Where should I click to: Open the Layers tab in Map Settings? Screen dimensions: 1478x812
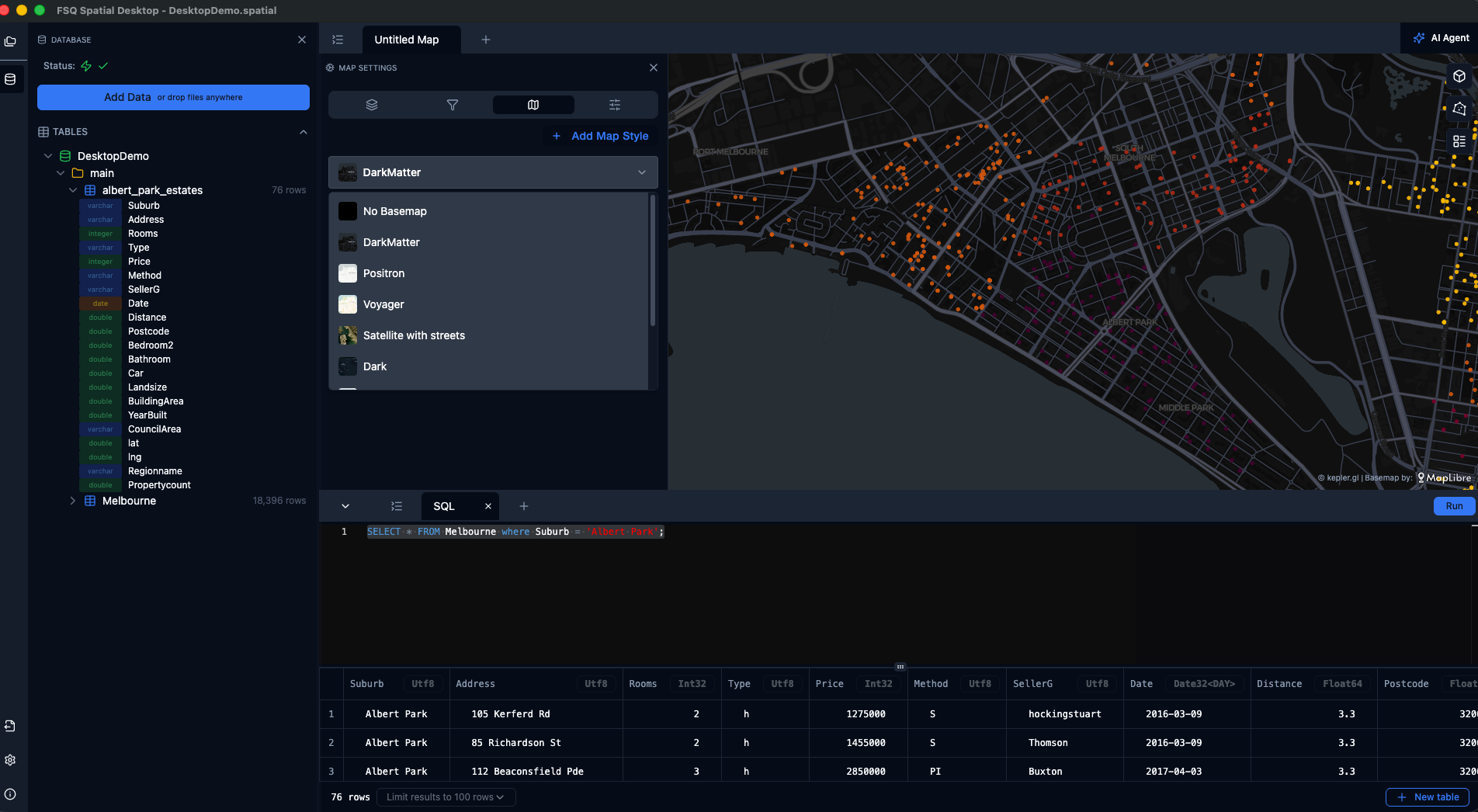pos(372,105)
